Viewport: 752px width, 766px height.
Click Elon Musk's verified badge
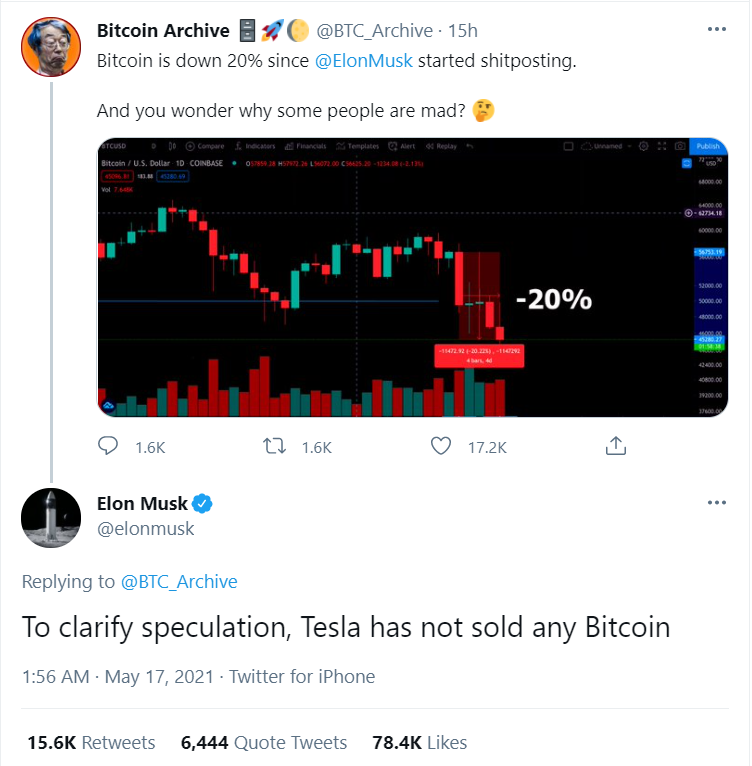[x=201, y=503]
